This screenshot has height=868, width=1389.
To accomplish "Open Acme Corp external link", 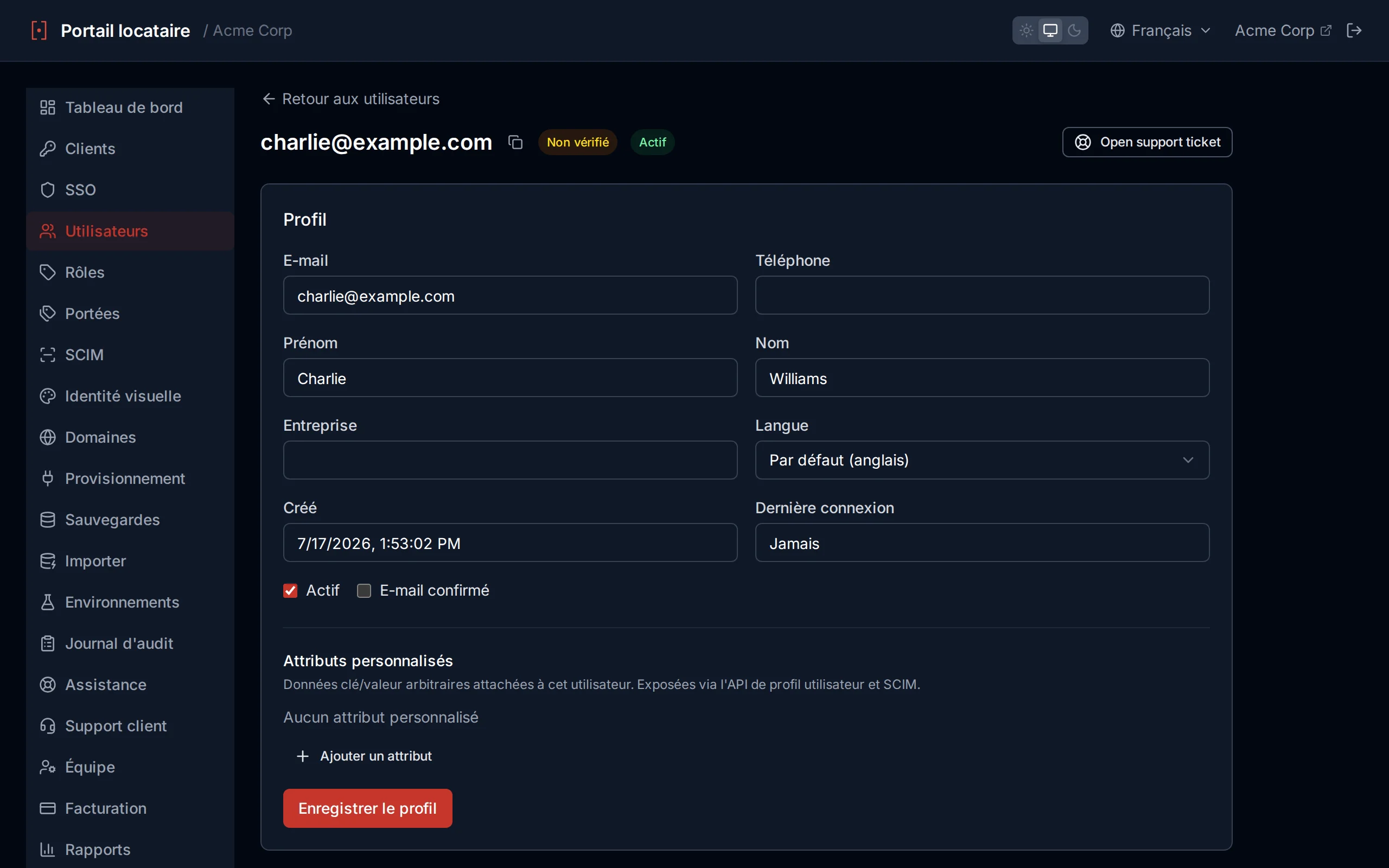I will tap(1283, 30).
